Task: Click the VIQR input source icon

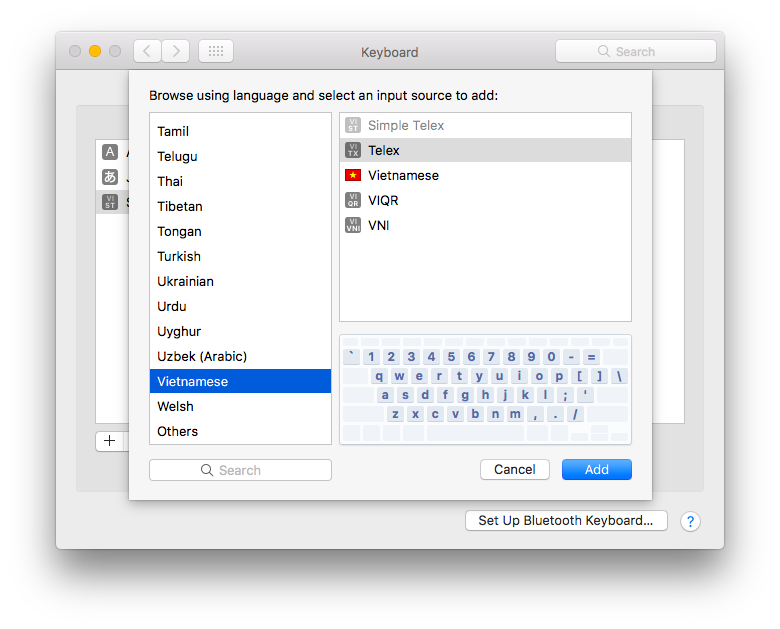Action: coord(353,200)
